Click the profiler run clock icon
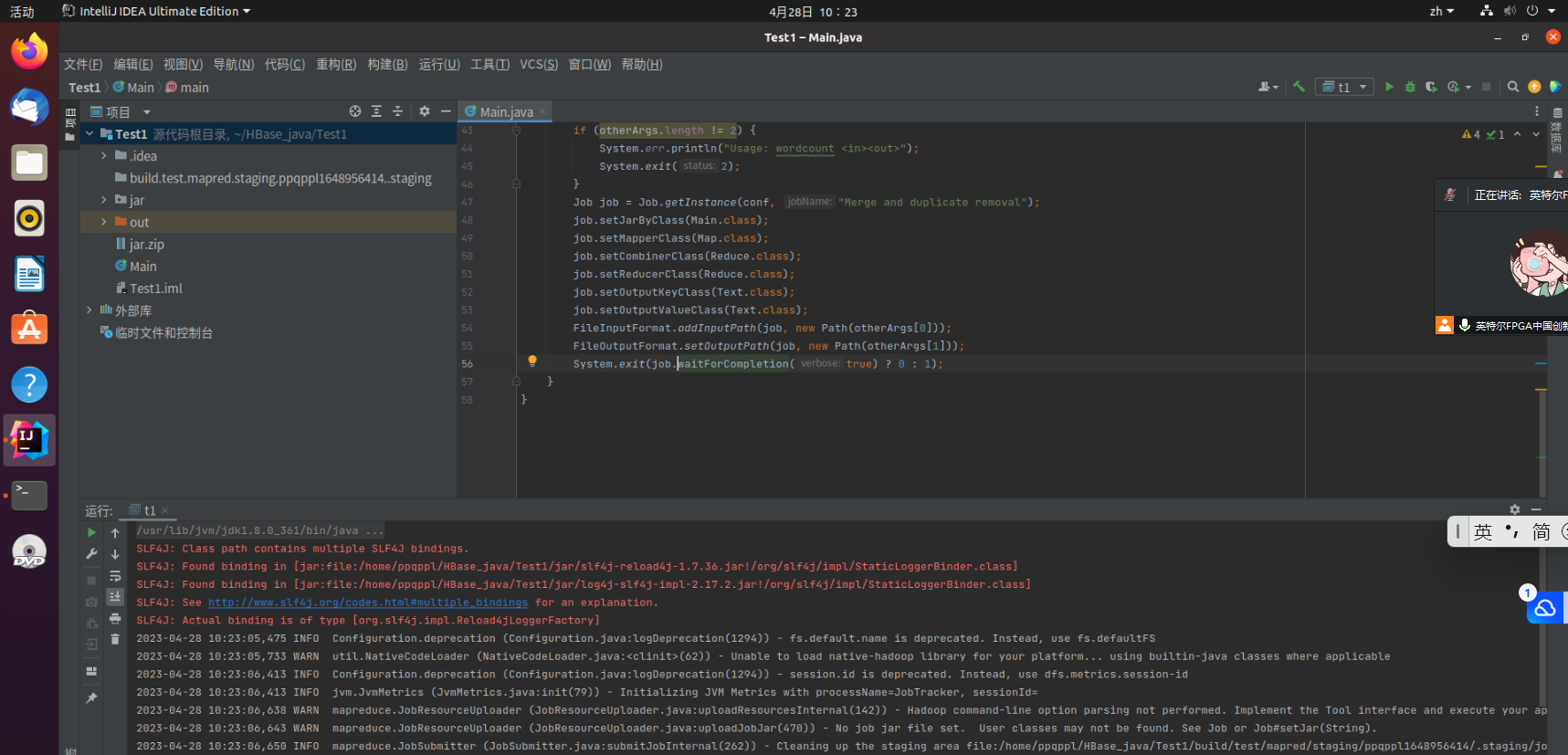This screenshot has width=1568, height=755. pyautogui.click(x=1453, y=87)
